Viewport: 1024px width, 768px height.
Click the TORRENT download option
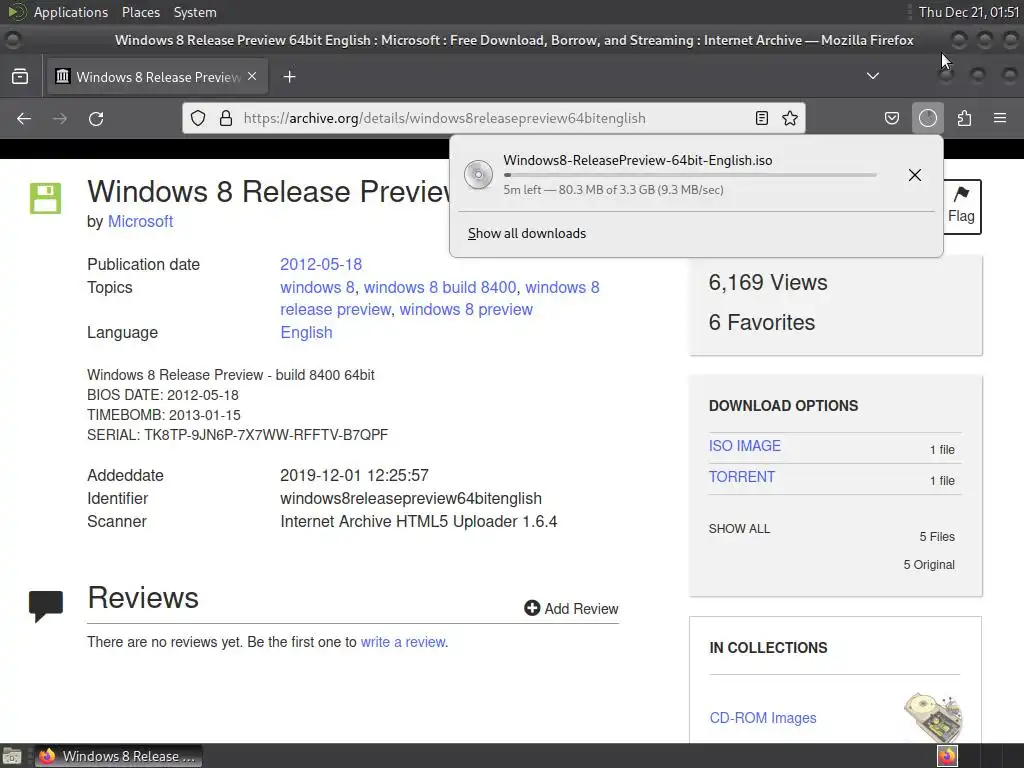click(742, 477)
